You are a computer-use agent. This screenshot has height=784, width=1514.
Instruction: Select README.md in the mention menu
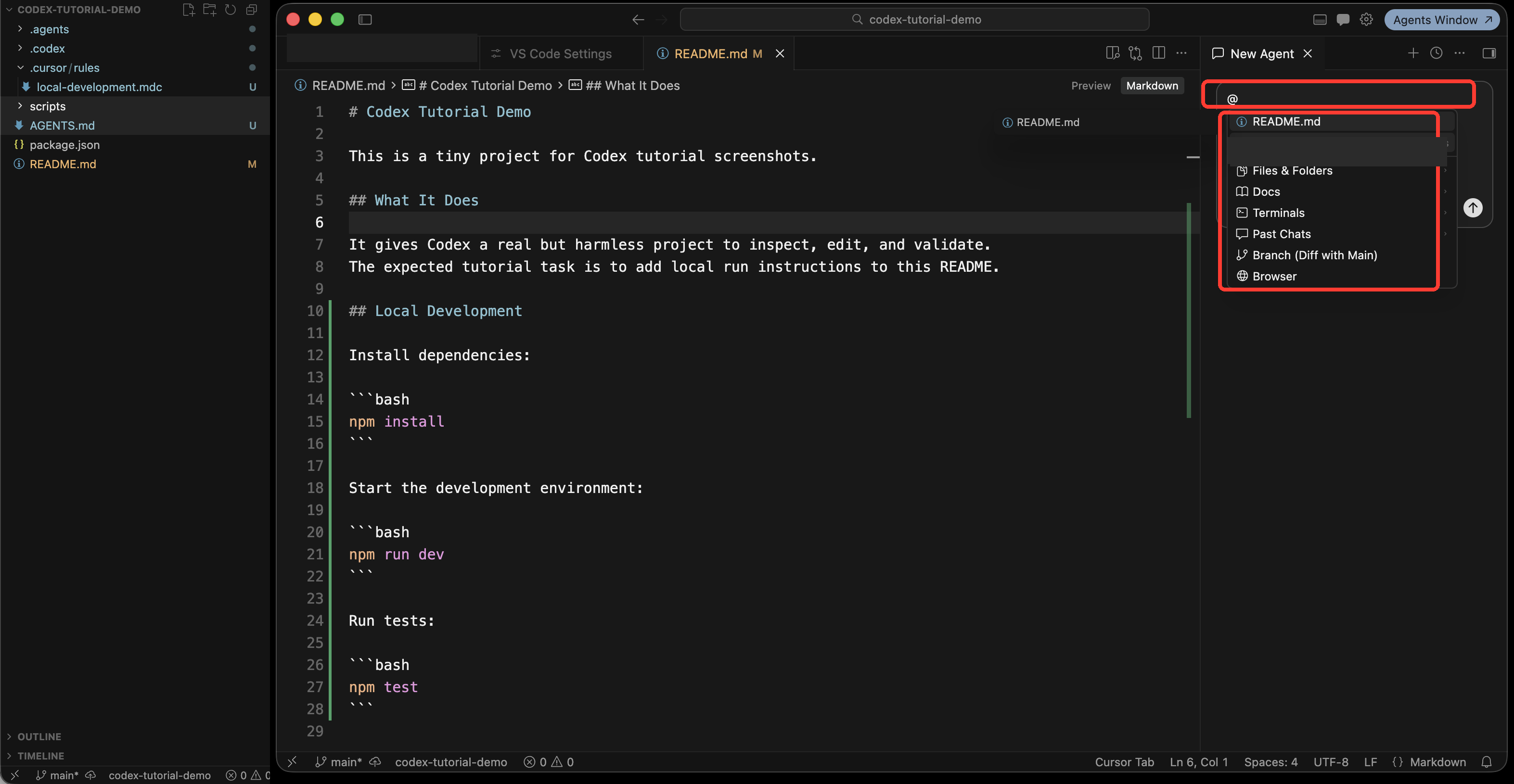click(x=1341, y=122)
